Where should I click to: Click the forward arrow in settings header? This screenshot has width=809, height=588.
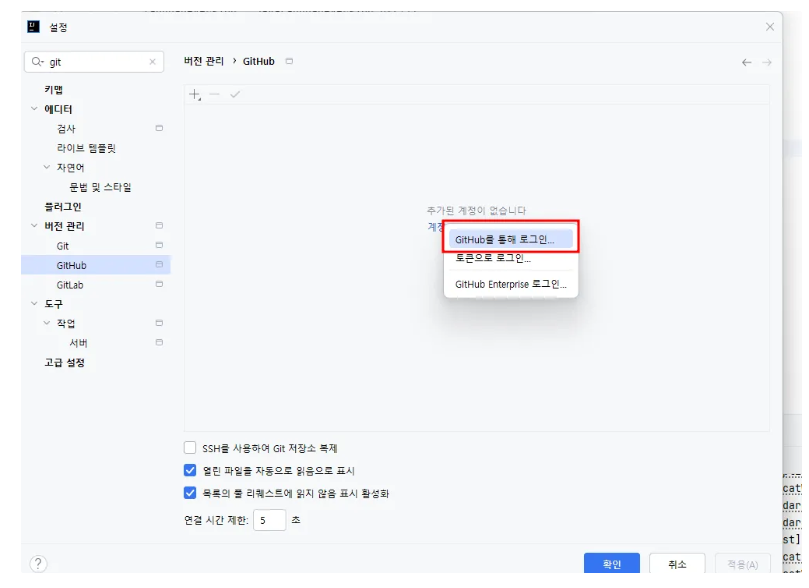click(767, 62)
